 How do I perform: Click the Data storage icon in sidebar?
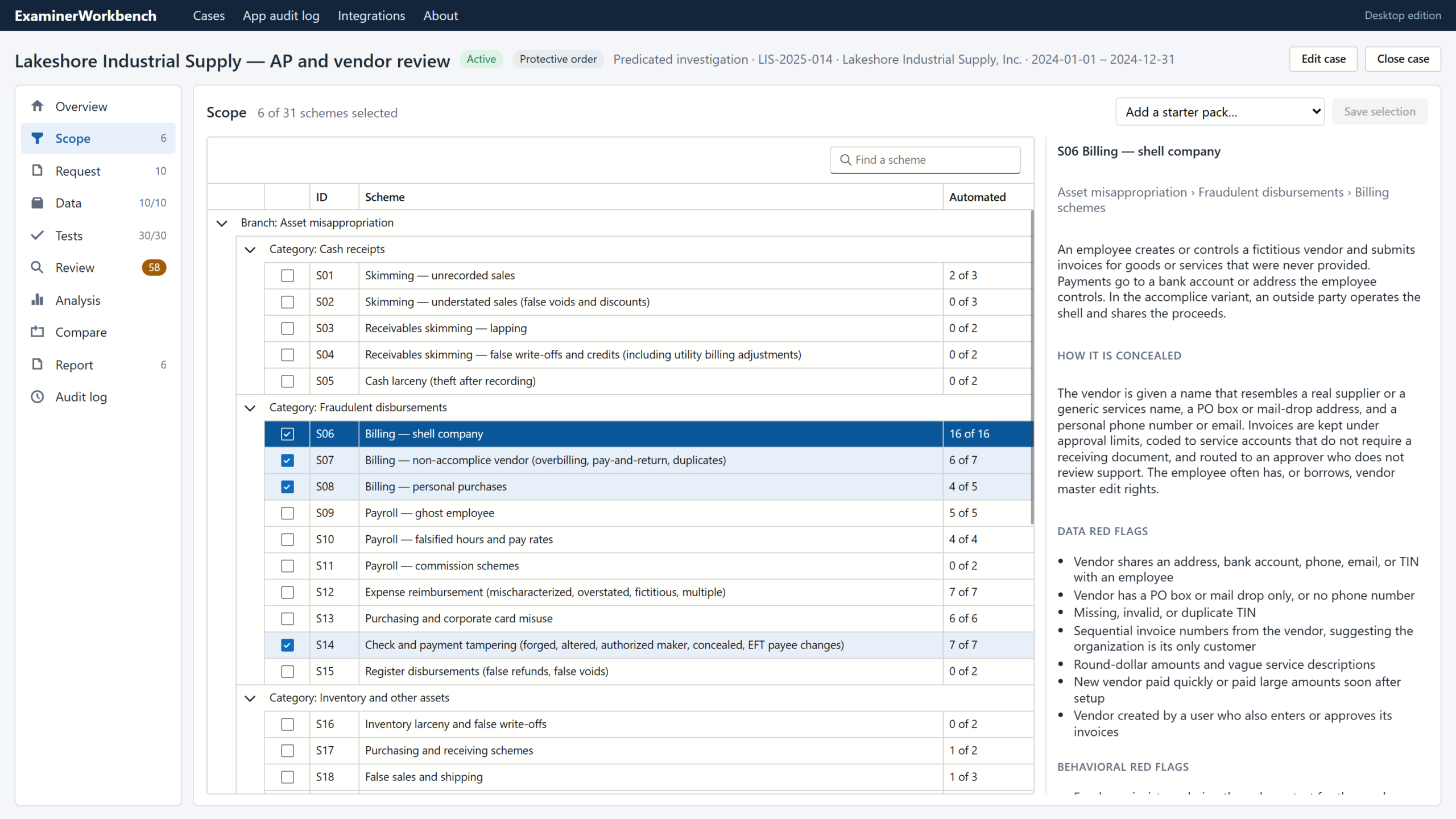click(38, 203)
